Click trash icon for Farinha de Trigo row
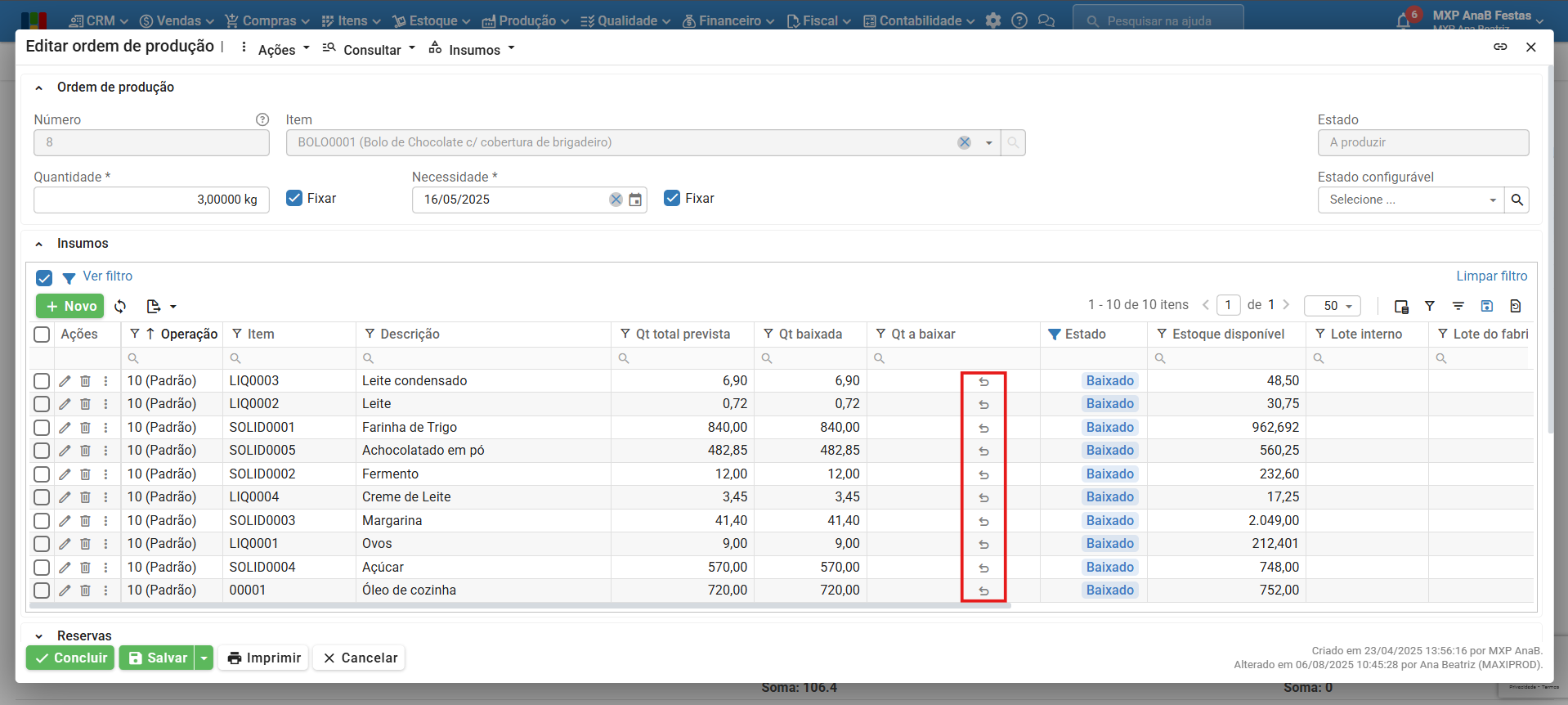This screenshot has height=705, width=1568. pyautogui.click(x=85, y=428)
